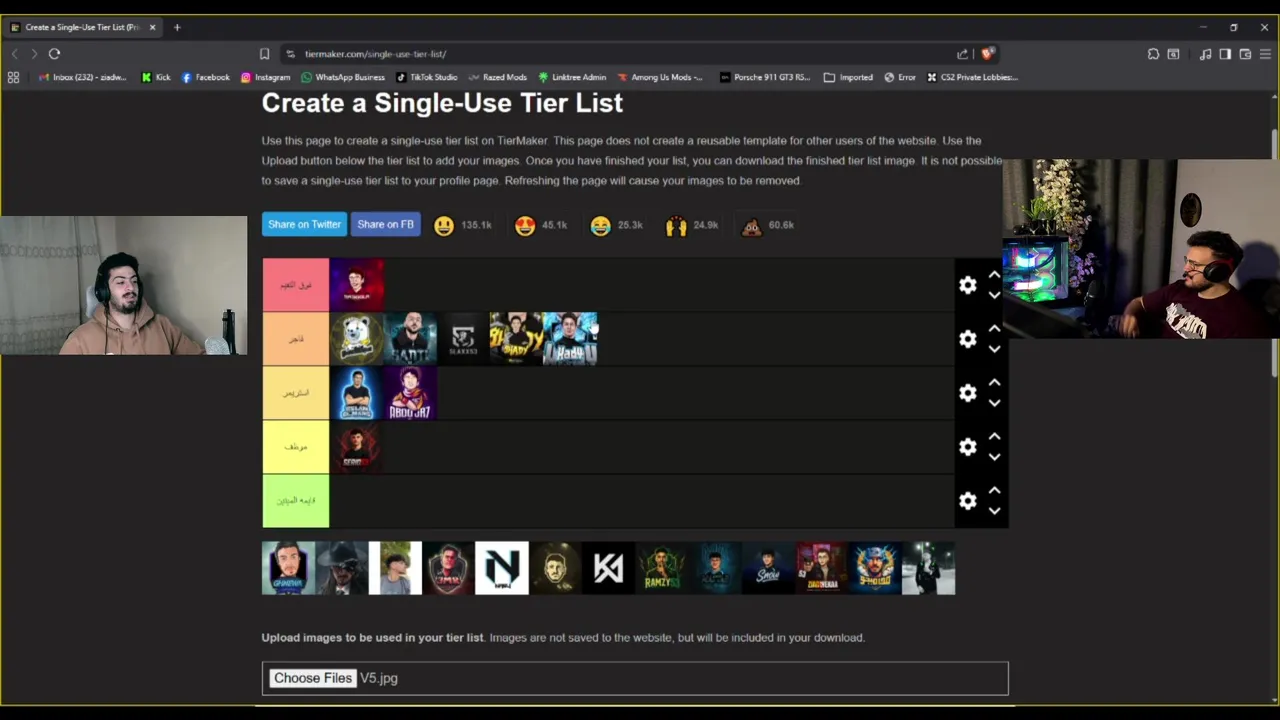Image resolution: width=1280 pixels, height=720 pixels.
Task: Select the Hady image in orange tier
Action: 570,339
